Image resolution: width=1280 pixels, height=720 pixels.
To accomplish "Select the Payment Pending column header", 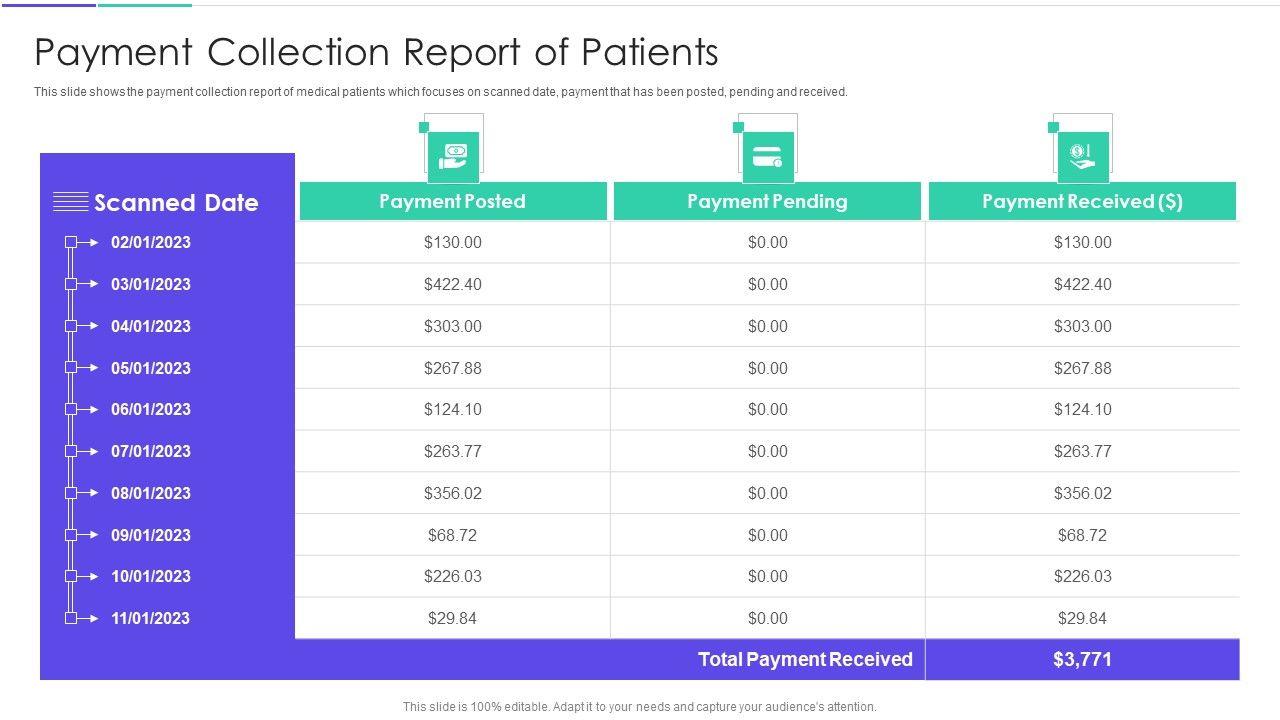I will coord(767,201).
